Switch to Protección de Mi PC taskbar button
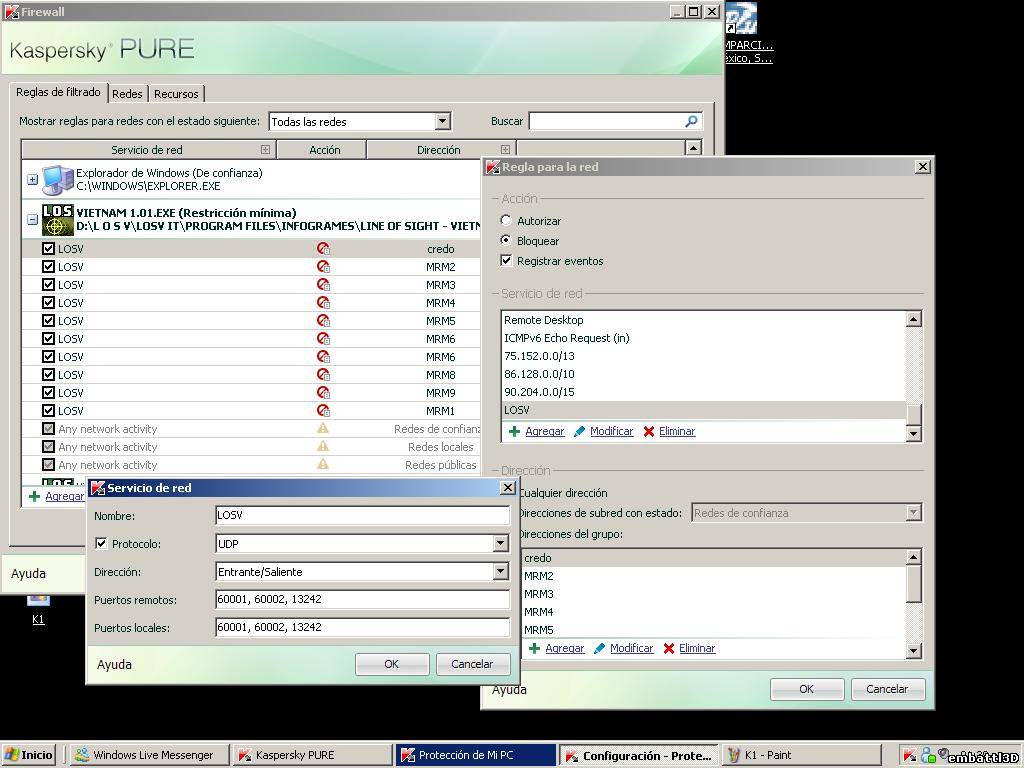1024x768 pixels. tap(476, 755)
